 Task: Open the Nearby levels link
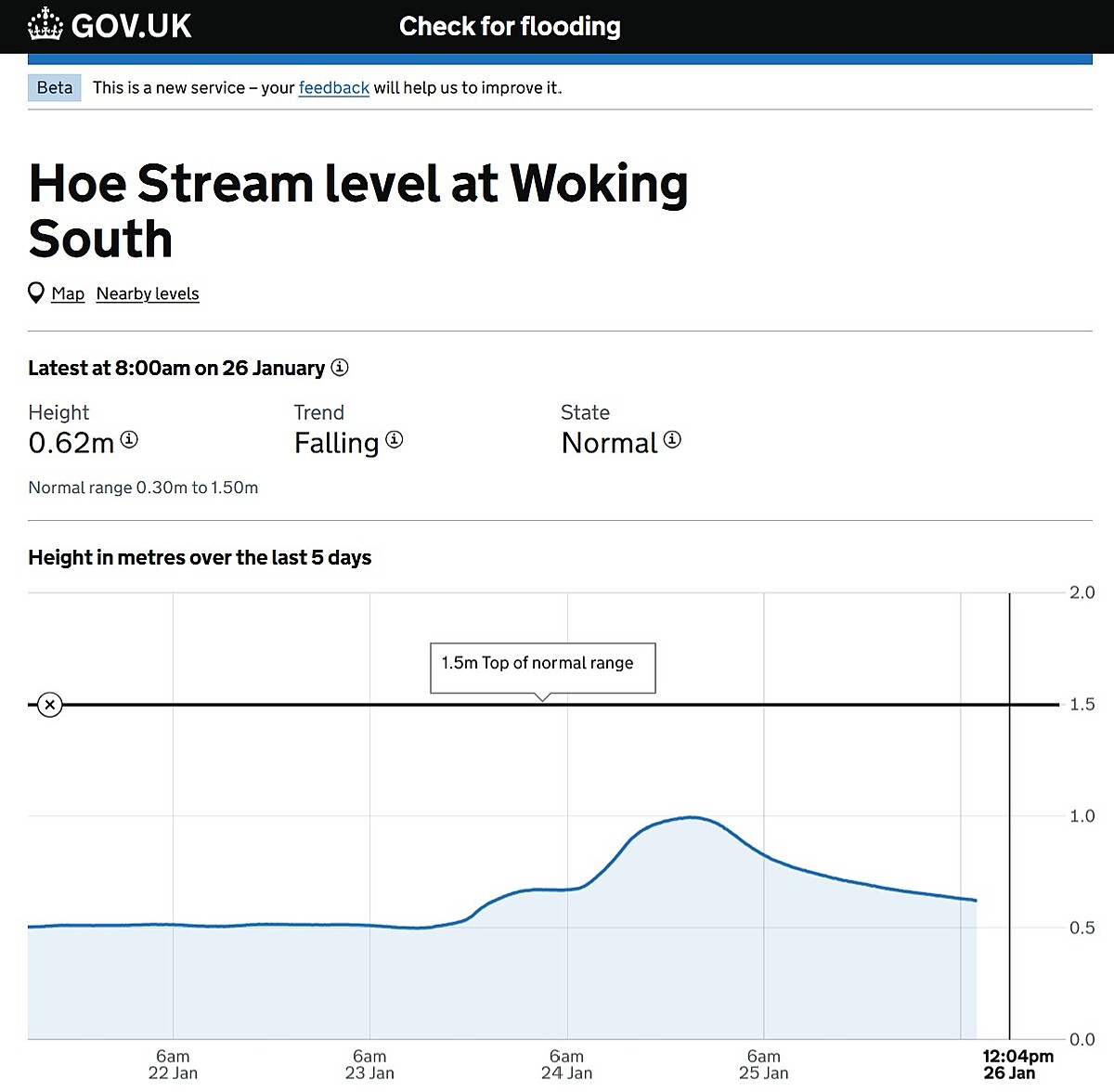point(148,293)
